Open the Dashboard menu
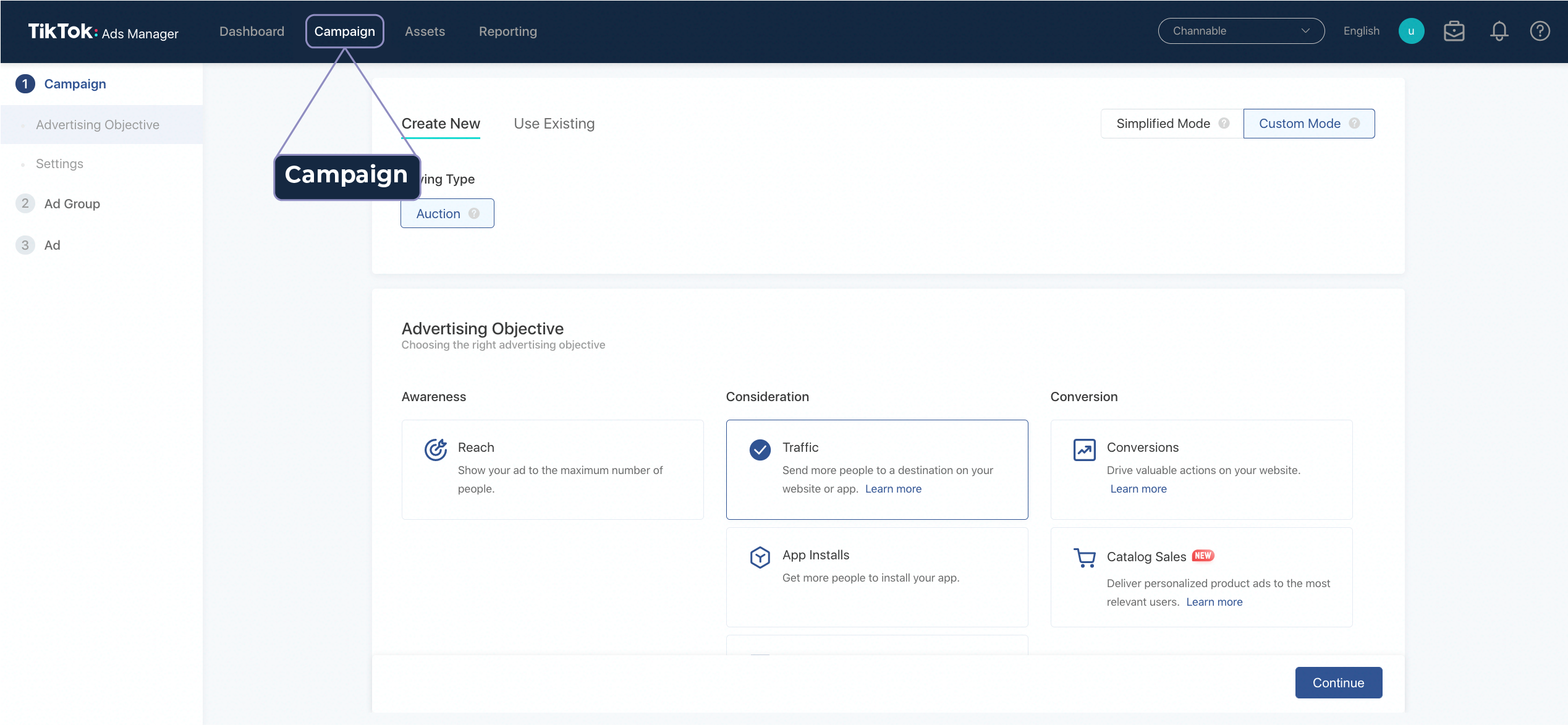 click(x=252, y=31)
